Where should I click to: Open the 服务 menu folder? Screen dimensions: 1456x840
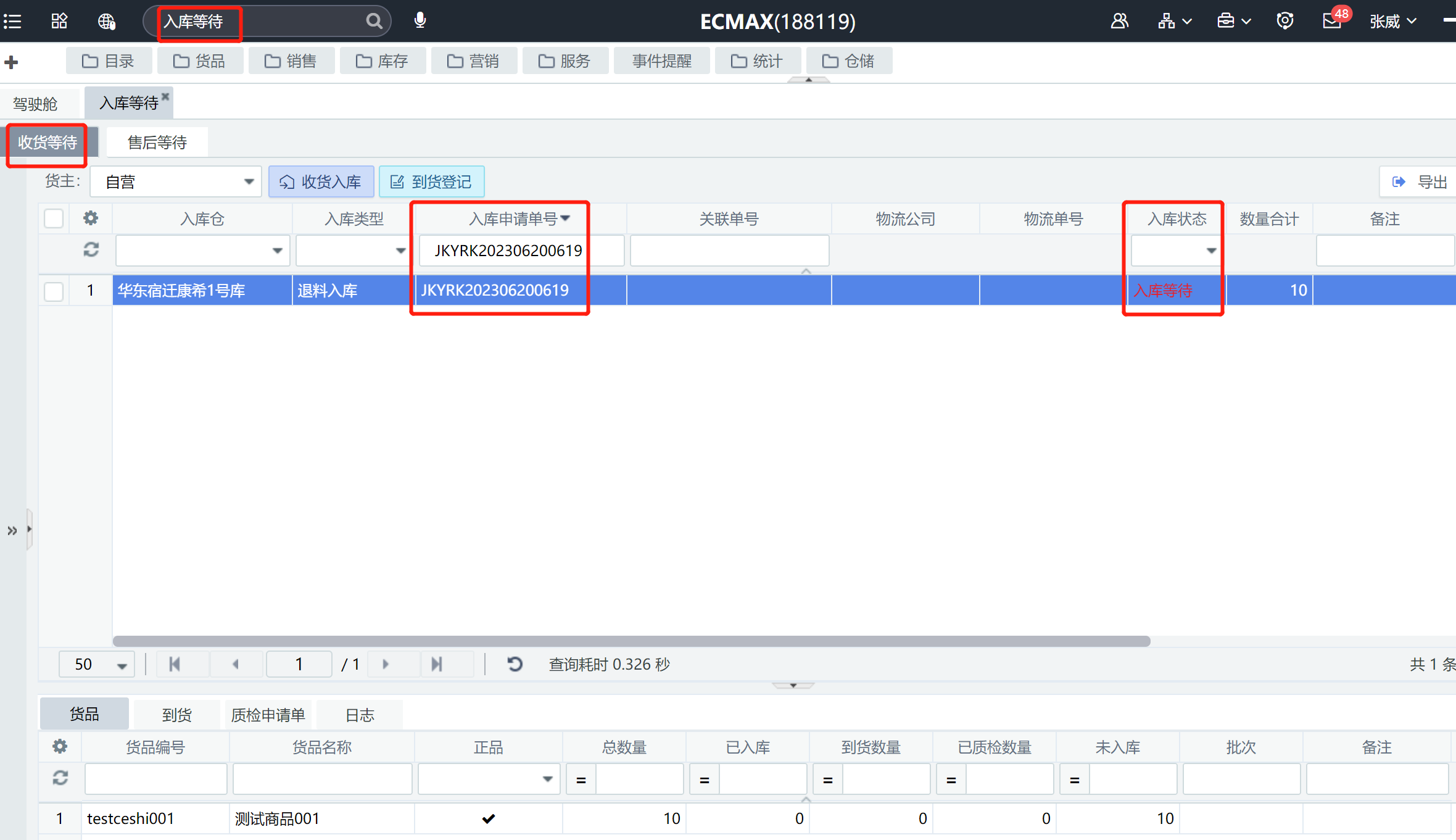[565, 61]
